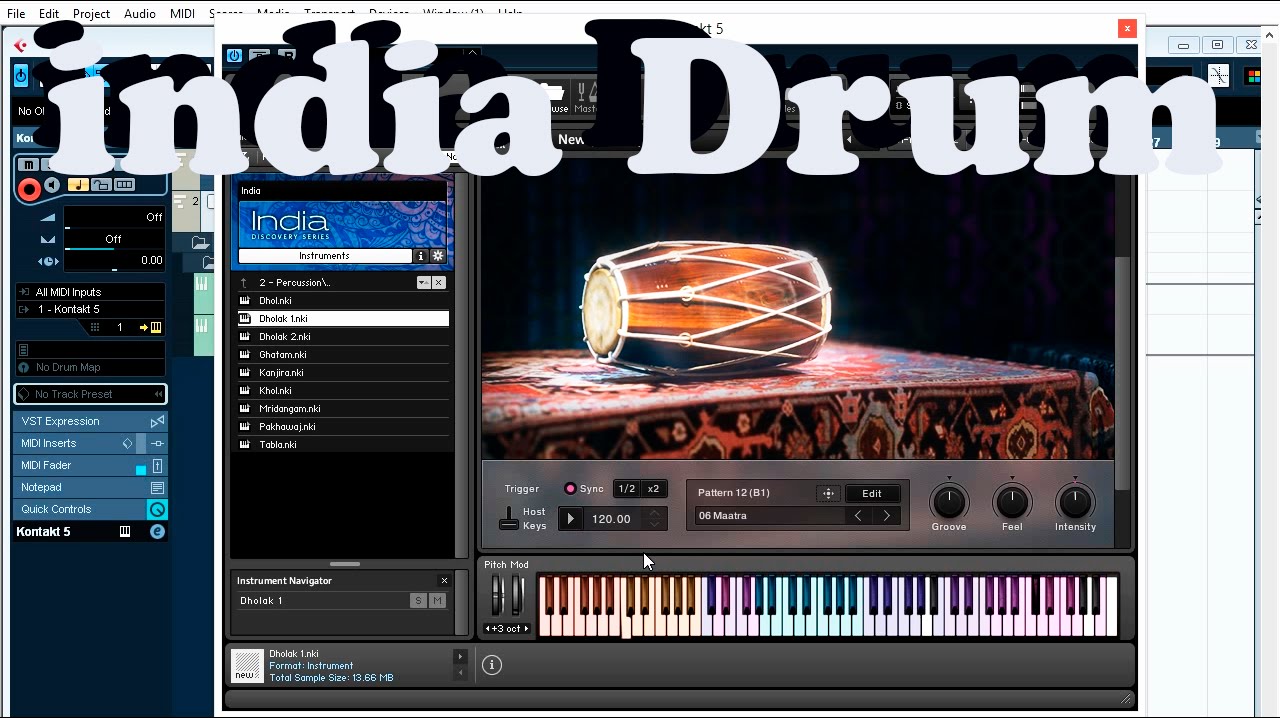Set half-time with the 1/2 button

pyautogui.click(x=627, y=489)
